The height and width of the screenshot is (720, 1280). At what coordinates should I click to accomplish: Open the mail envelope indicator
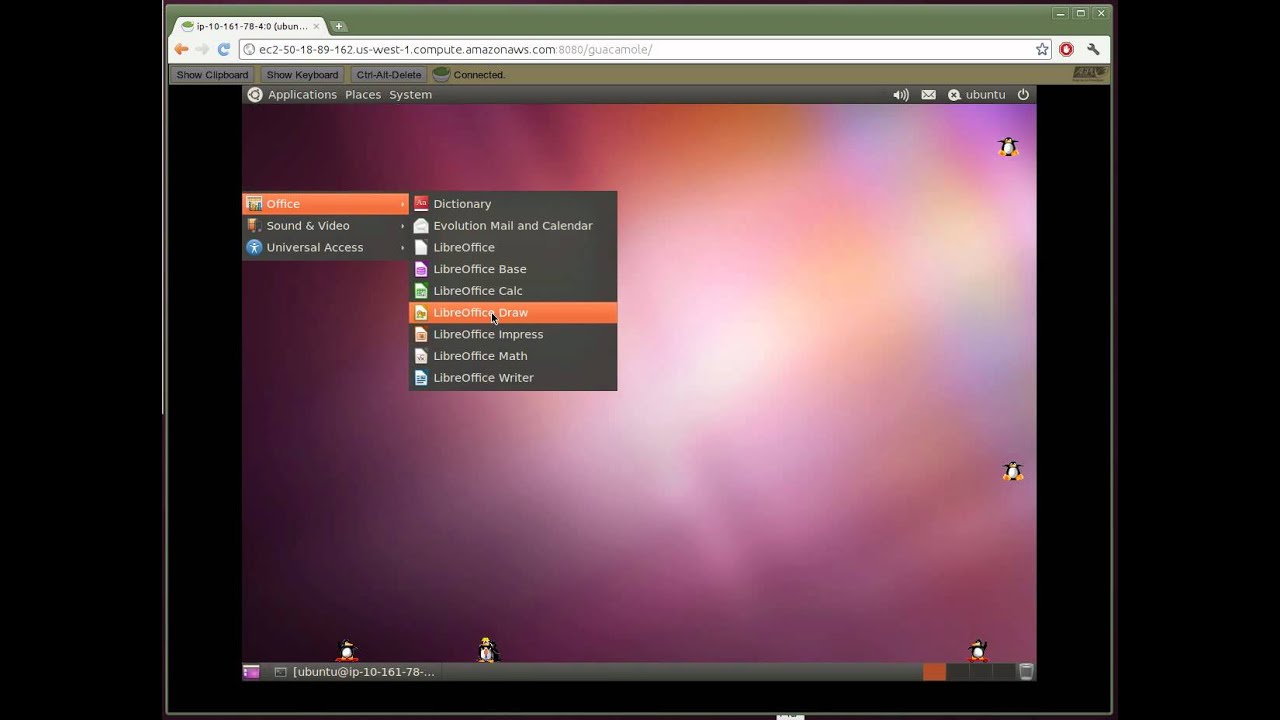[929, 94]
